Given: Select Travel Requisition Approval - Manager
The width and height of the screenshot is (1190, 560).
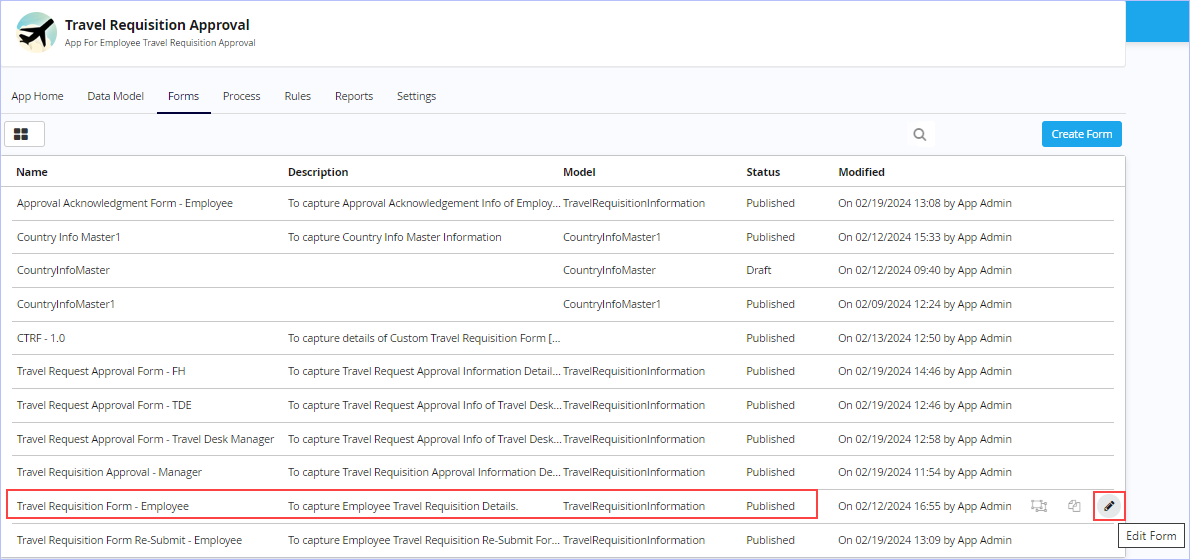Looking at the screenshot, I should pos(109,472).
